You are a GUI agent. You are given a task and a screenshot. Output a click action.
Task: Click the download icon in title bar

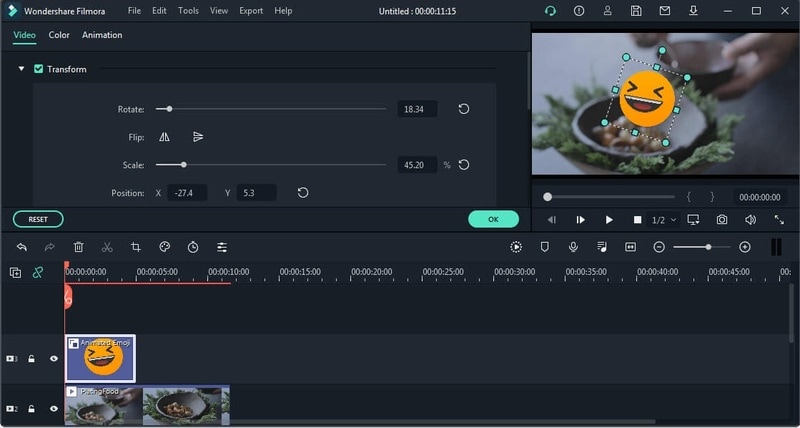(x=693, y=11)
